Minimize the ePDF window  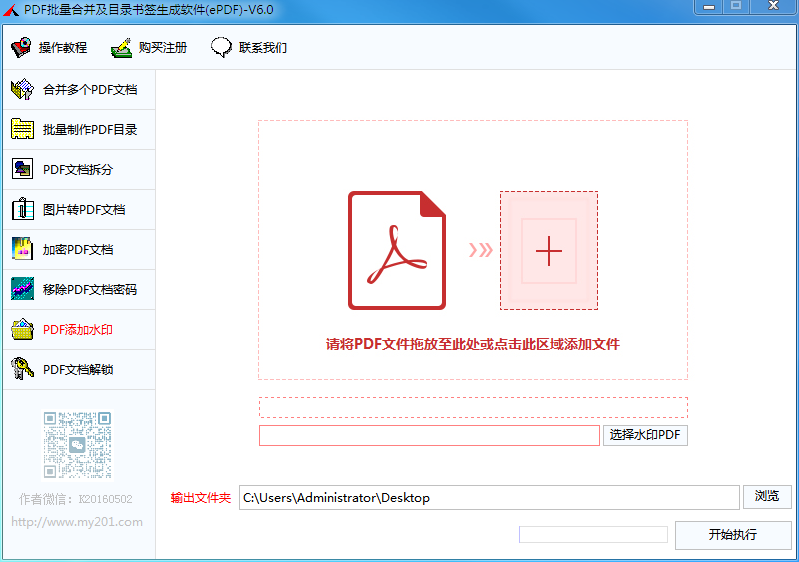[x=709, y=7]
